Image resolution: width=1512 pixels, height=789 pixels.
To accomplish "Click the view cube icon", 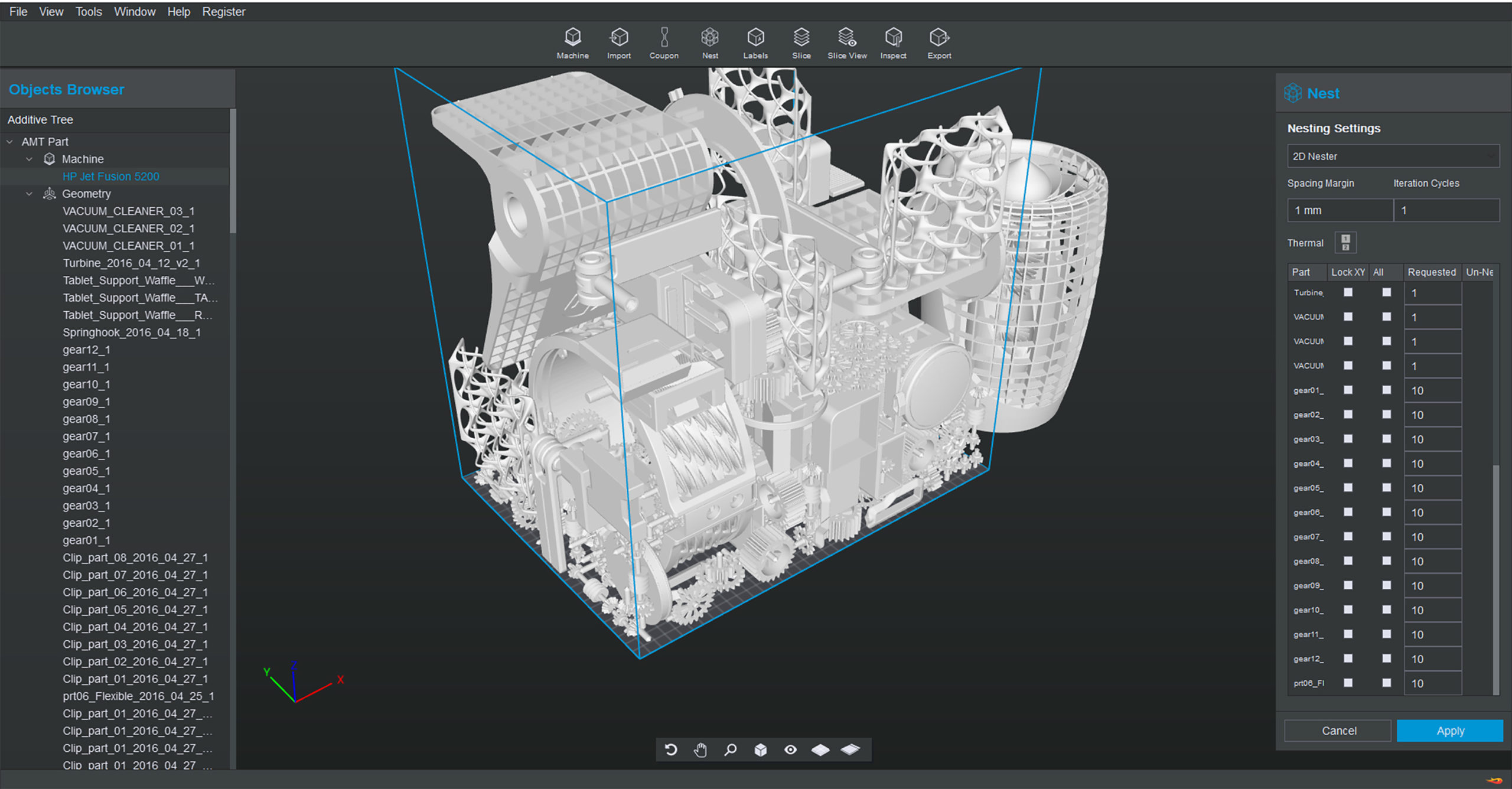I will pos(761,750).
